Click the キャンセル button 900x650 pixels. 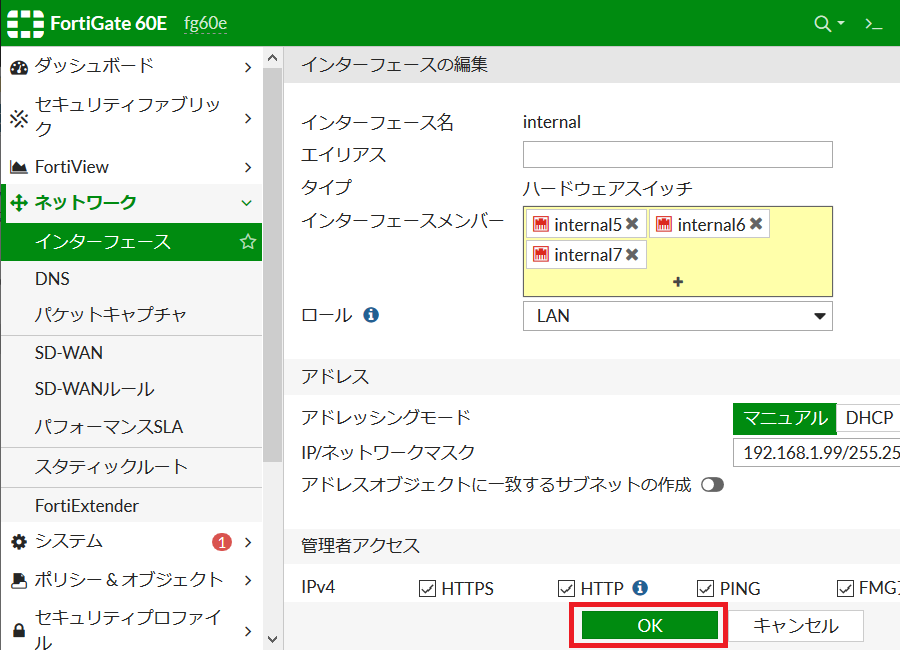coord(800,625)
